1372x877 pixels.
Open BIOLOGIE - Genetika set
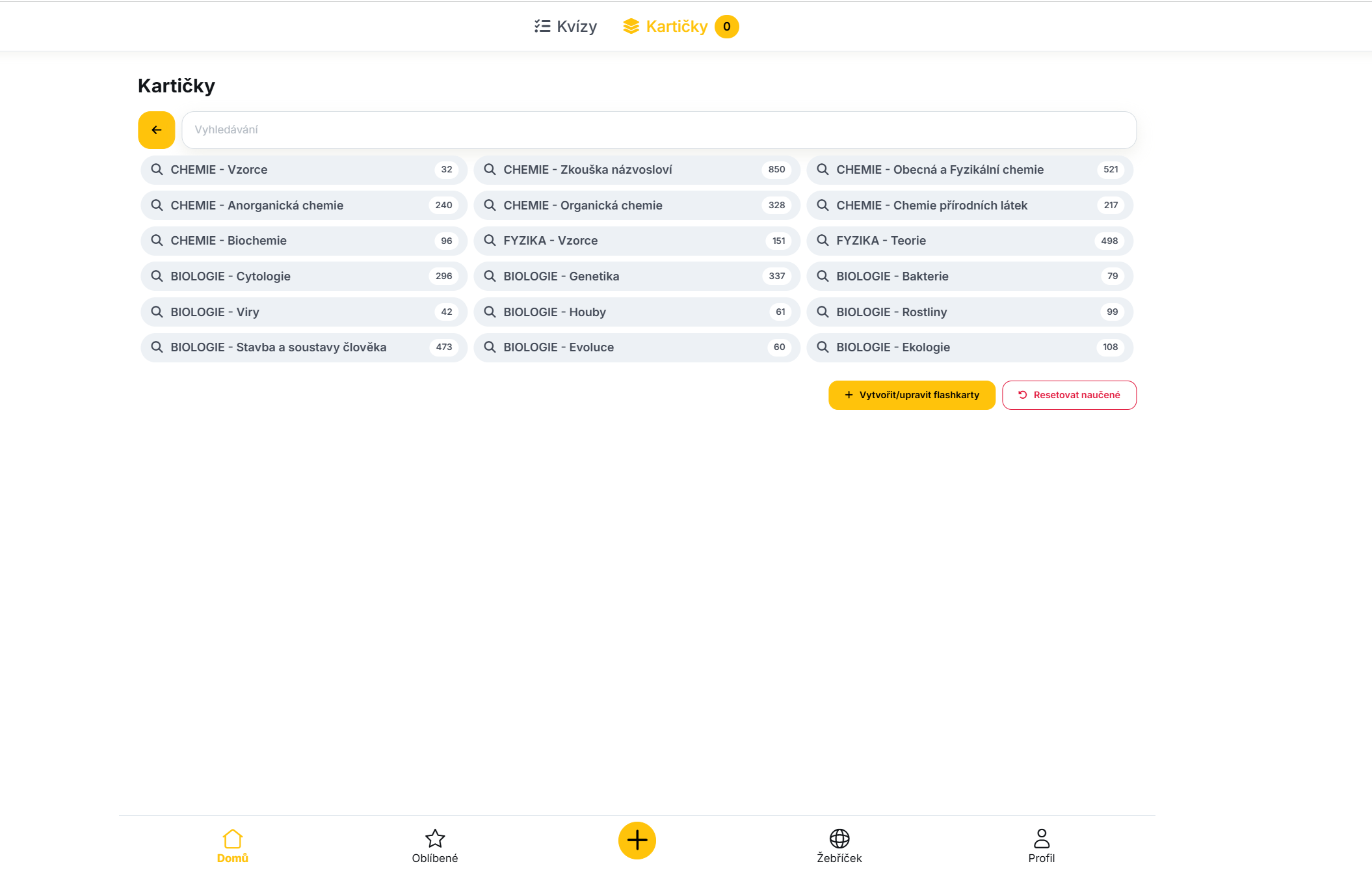pyautogui.click(x=637, y=277)
